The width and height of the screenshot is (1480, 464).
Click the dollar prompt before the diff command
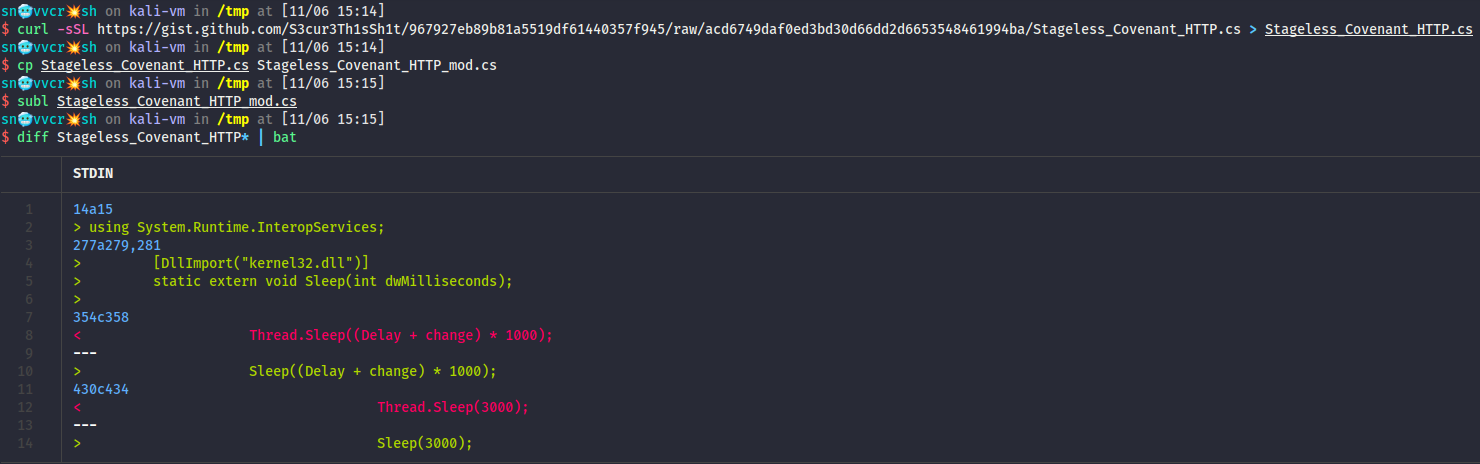click(x=6, y=137)
